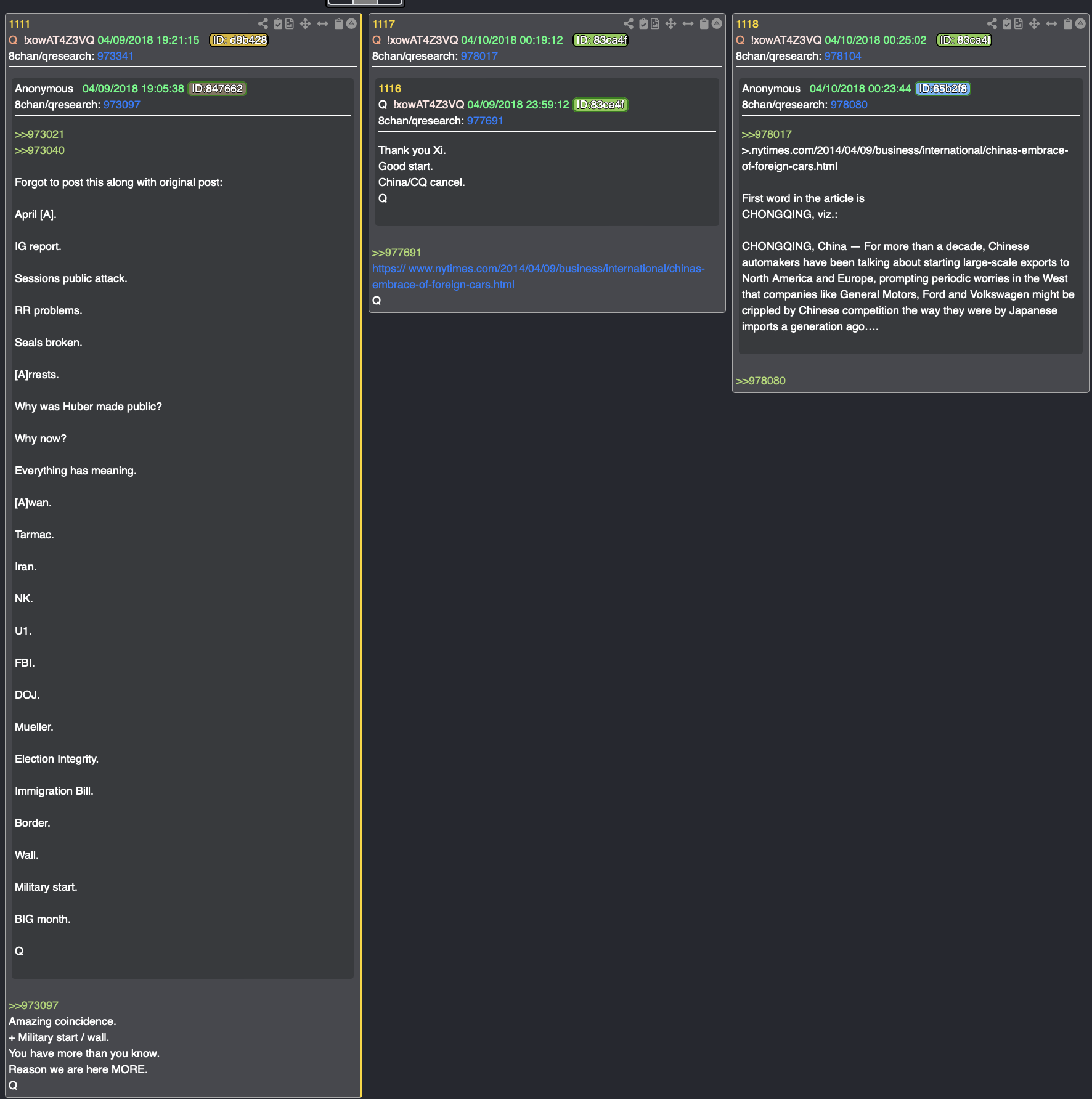
Task: Click the line 'Sessions public attack.'
Action: (71, 278)
